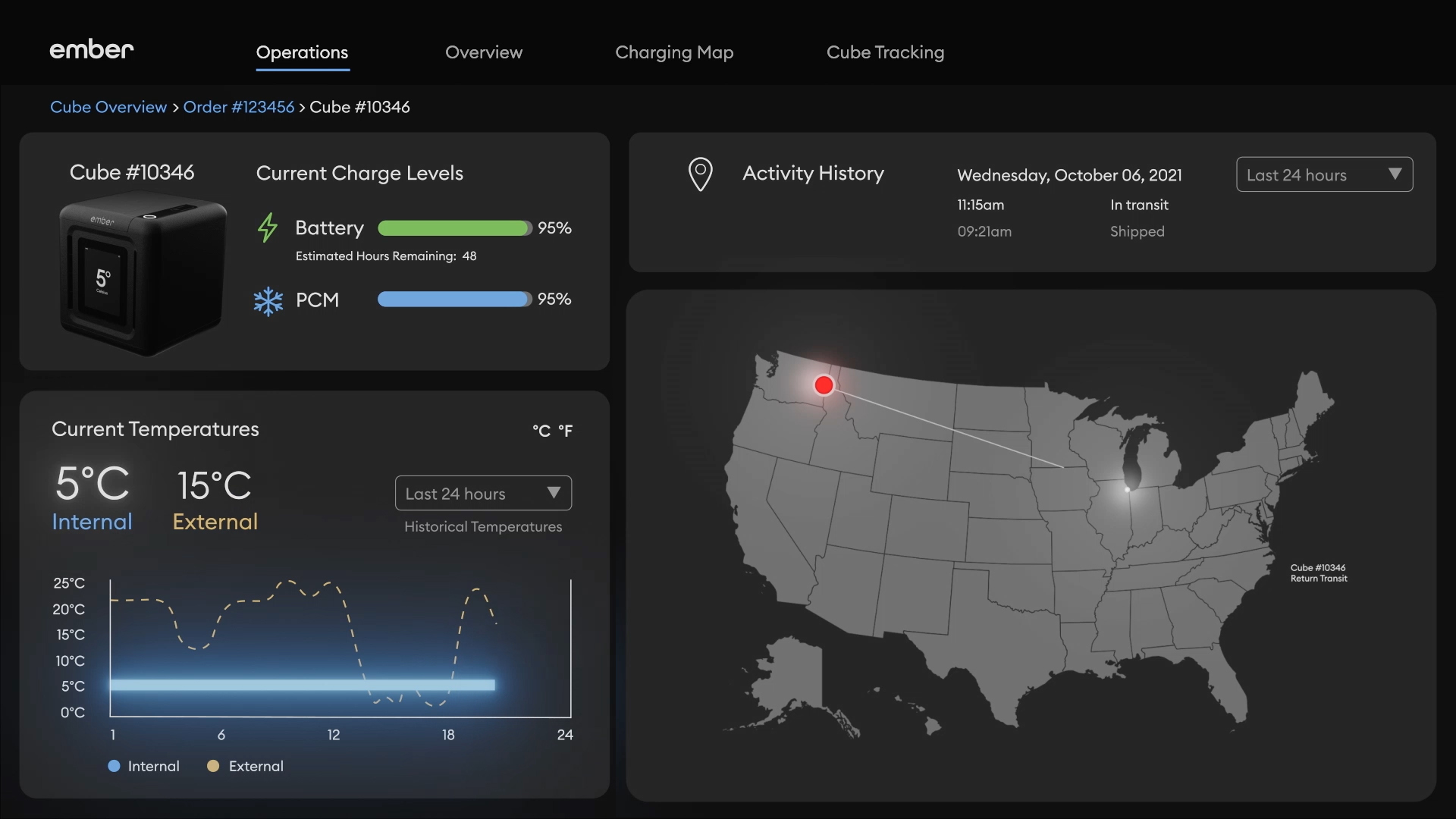Click the location pin icon in Activity History
The image size is (1456, 819).
700,174
